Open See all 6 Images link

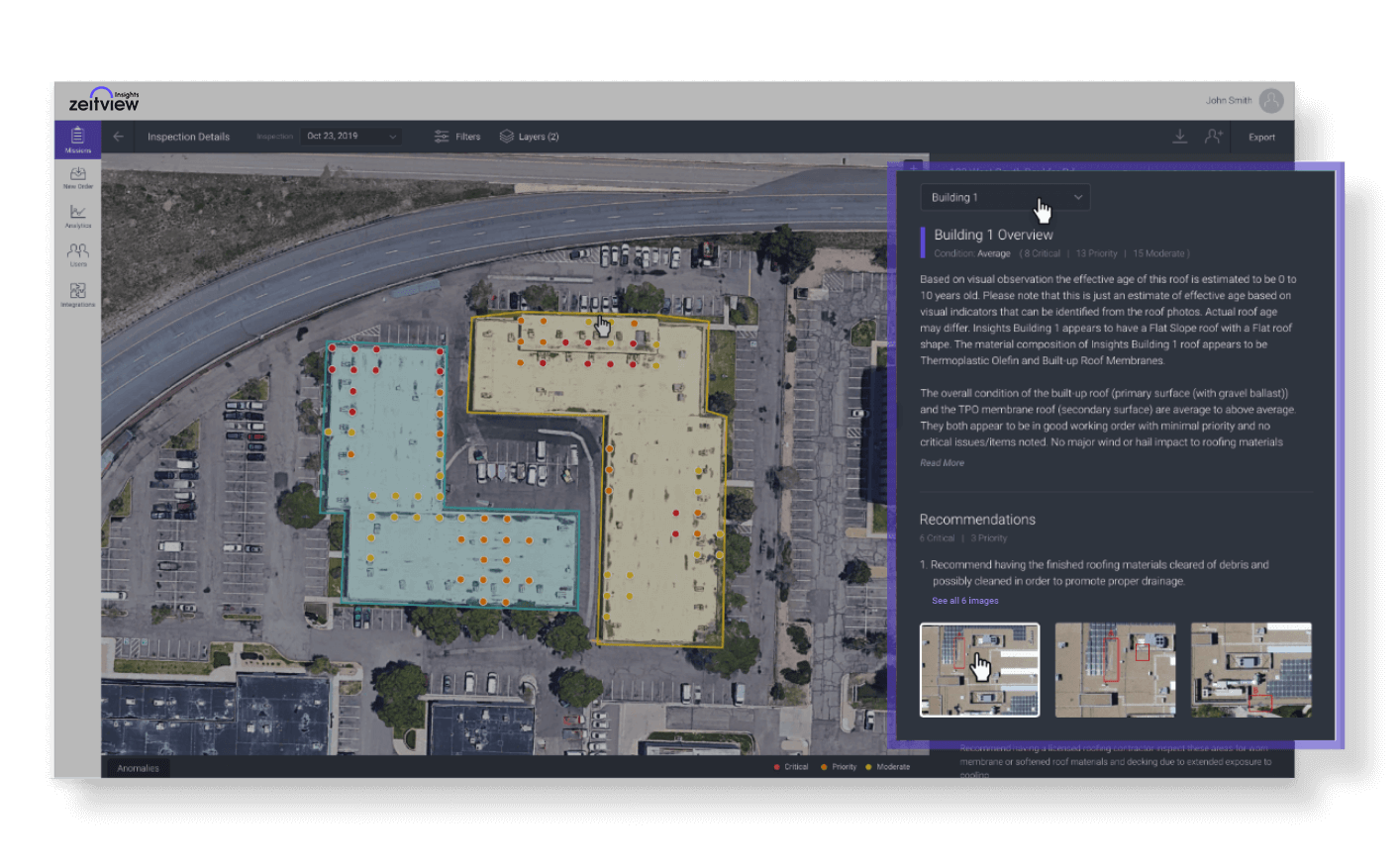point(964,601)
